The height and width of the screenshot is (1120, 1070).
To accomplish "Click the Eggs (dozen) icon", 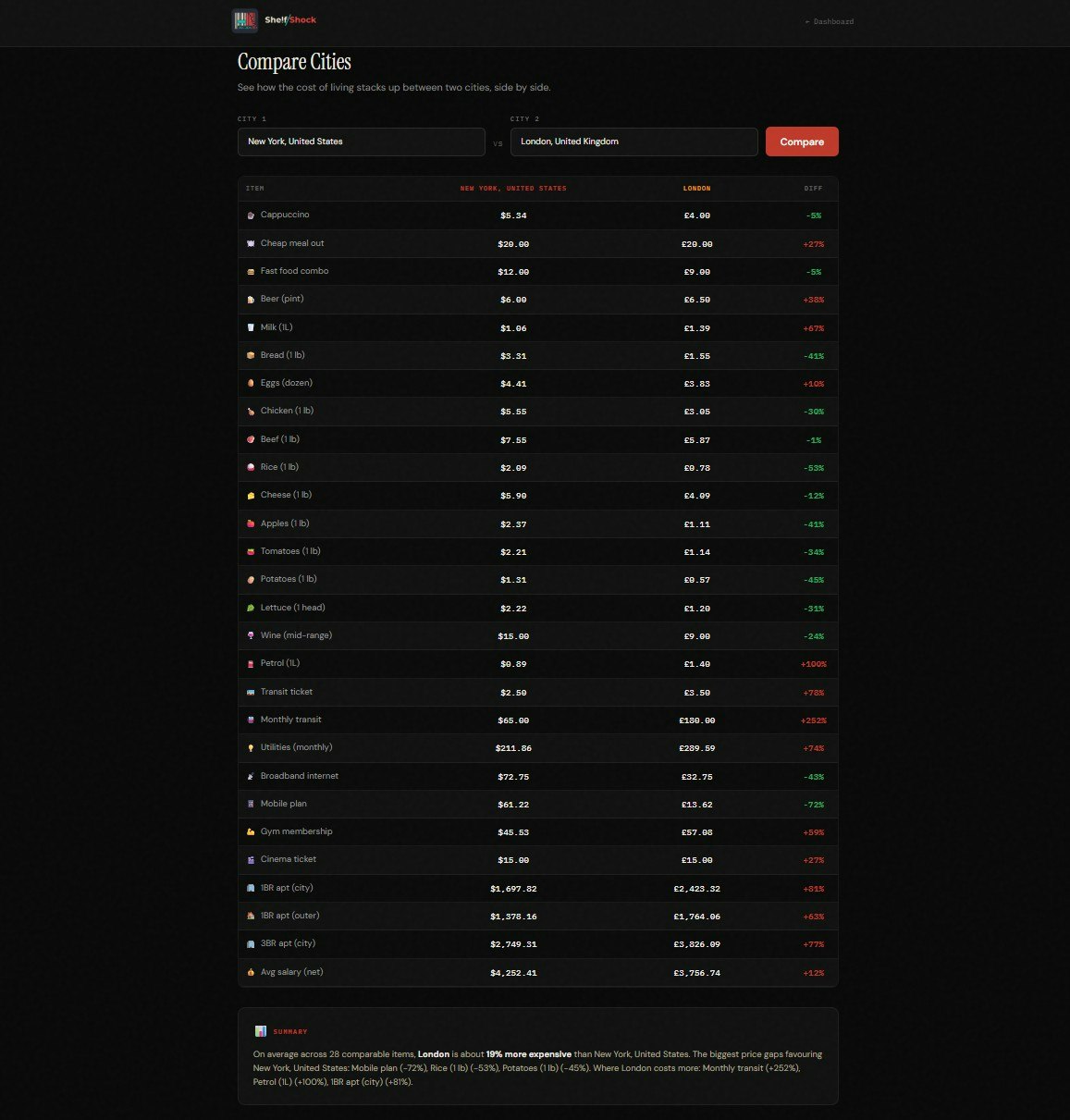I will pos(251,383).
